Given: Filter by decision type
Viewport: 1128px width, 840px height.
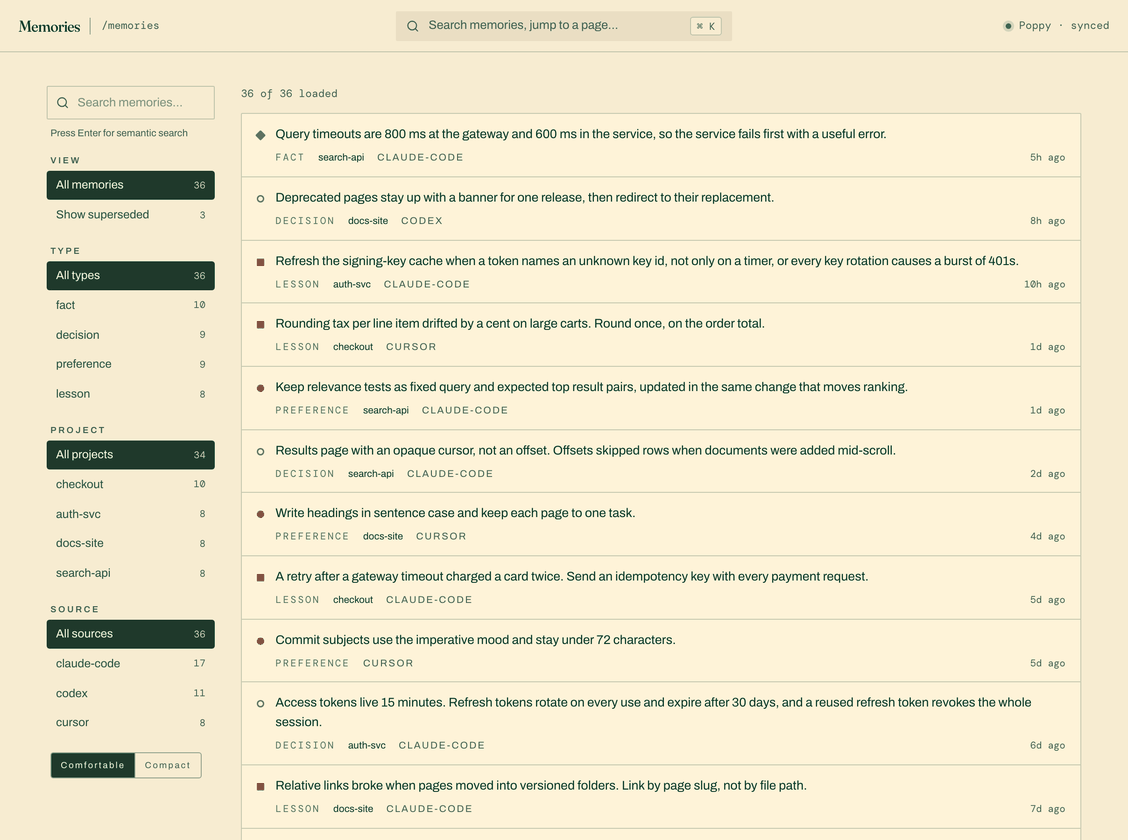Looking at the screenshot, I should pyautogui.click(x=130, y=335).
